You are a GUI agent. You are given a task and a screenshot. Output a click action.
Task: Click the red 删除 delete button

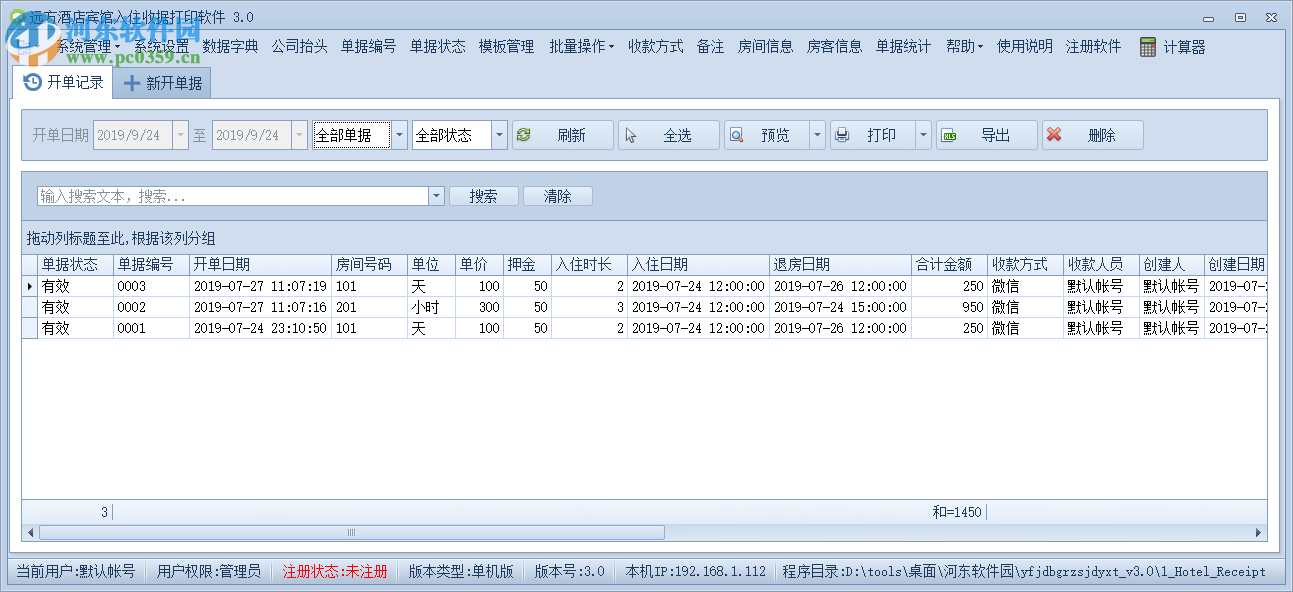click(1093, 135)
